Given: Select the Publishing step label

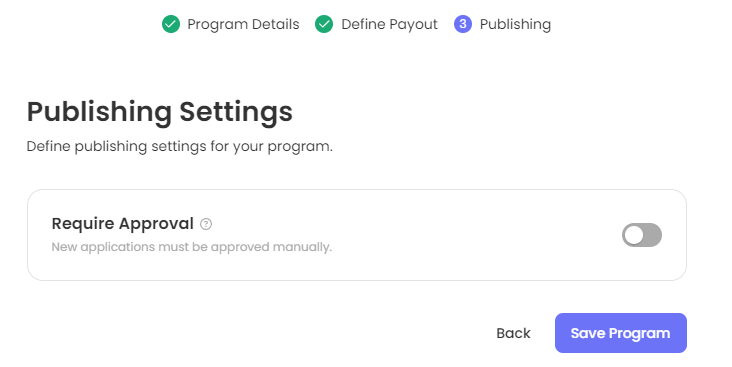Looking at the screenshot, I should pos(515,24).
